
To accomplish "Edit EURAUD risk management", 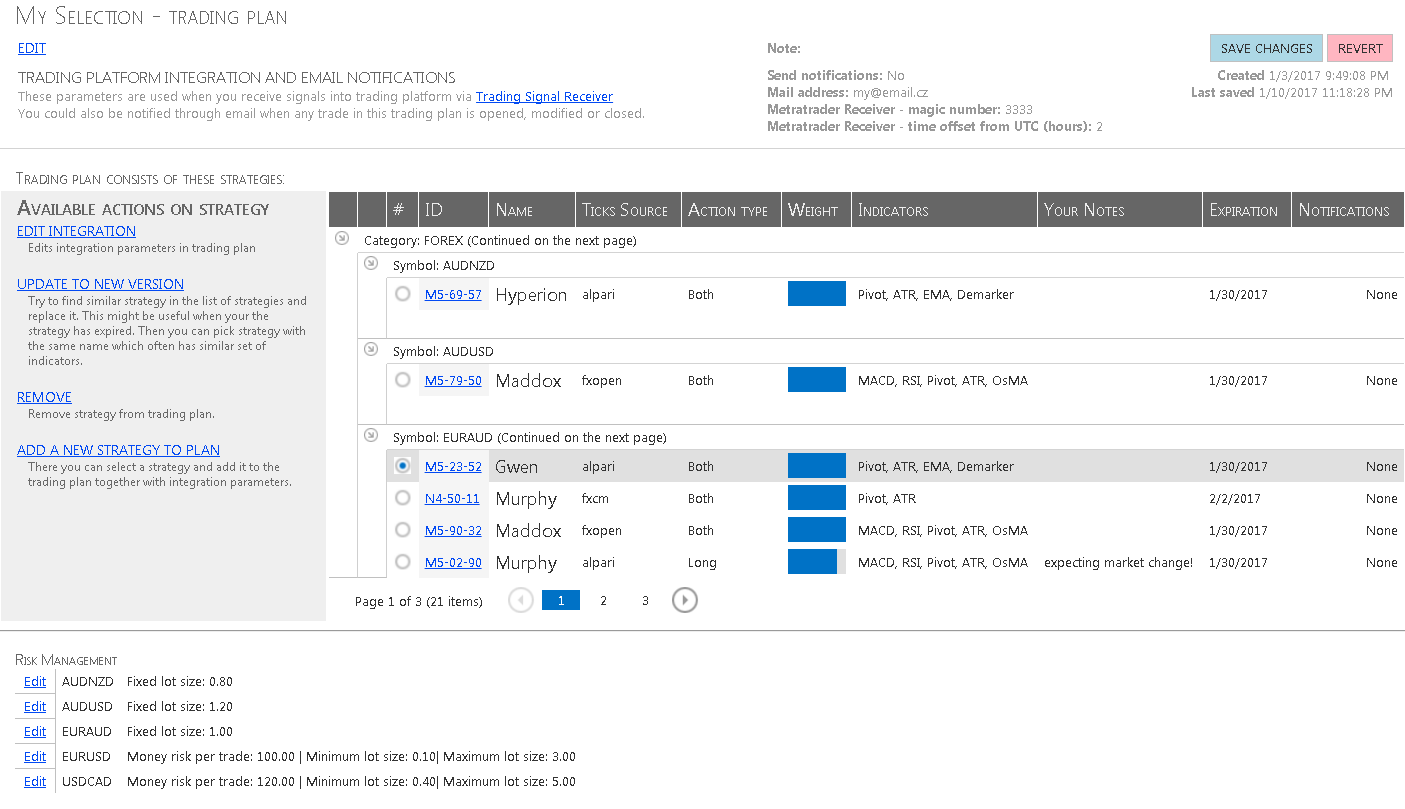I will click(35, 732).
